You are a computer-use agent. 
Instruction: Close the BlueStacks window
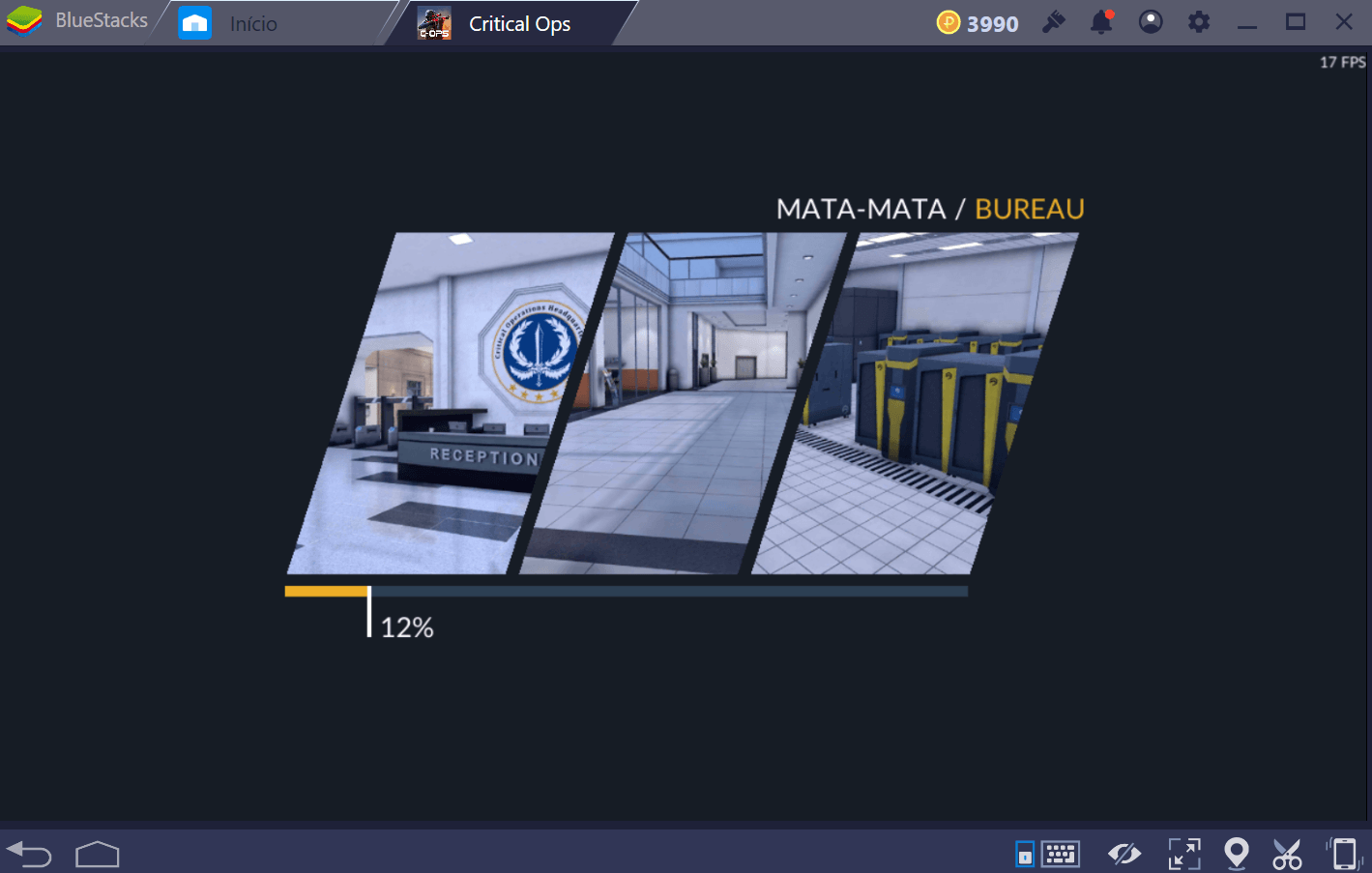1344,21
